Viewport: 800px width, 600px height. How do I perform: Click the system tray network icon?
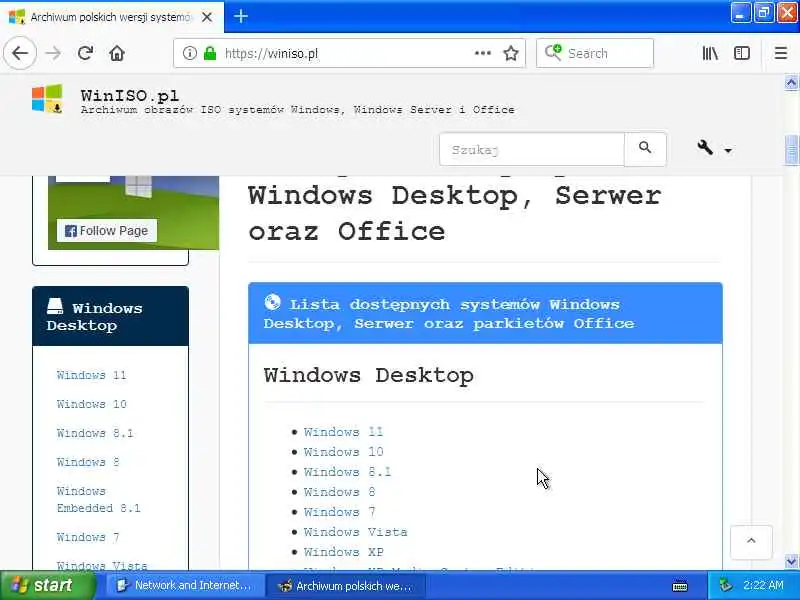726,585
